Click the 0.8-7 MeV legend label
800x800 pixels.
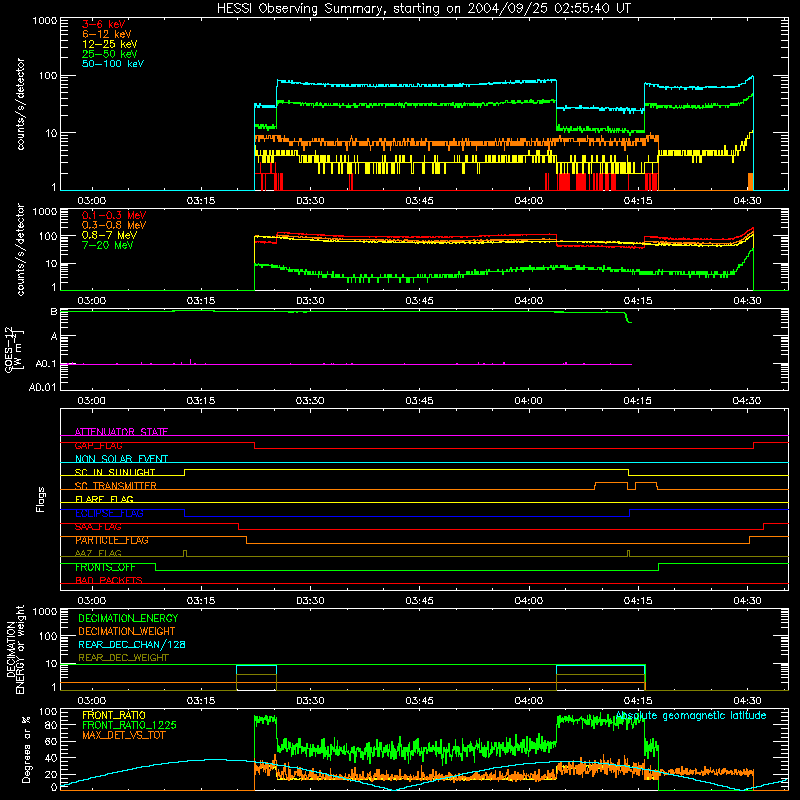[110, 235]
